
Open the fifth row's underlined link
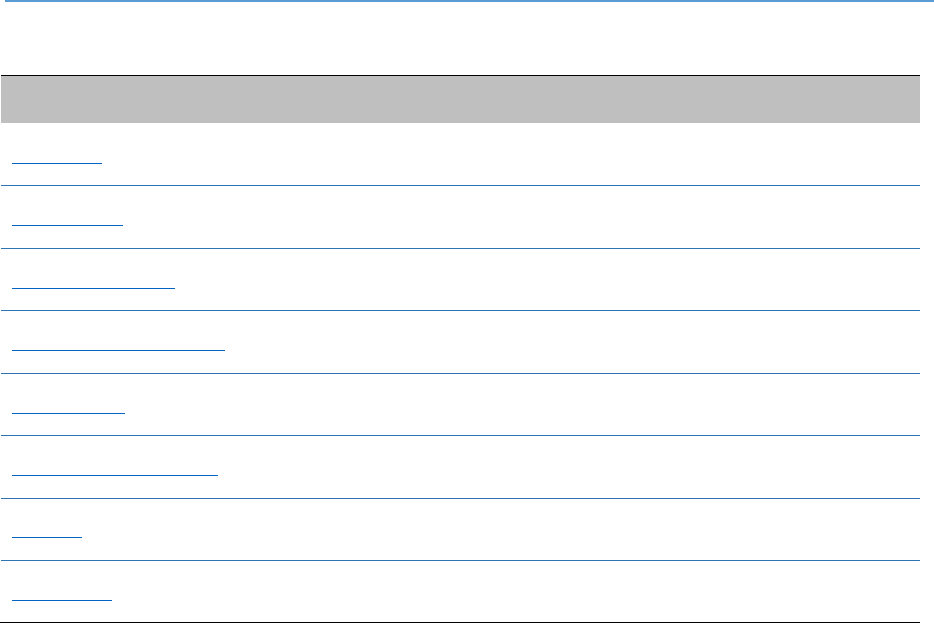click(x=70, y=408)
